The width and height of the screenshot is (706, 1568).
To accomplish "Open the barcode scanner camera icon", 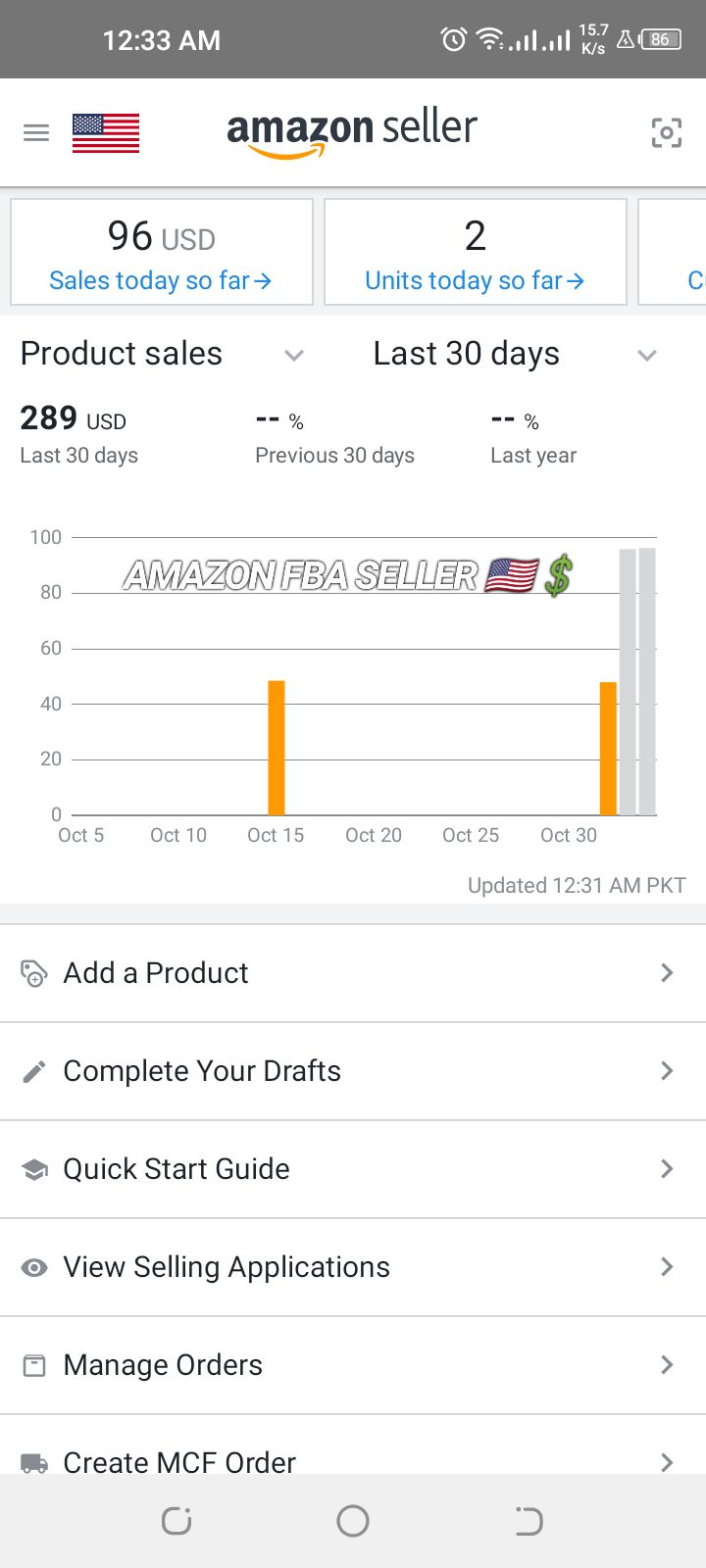I will click(x=667, y=132).
